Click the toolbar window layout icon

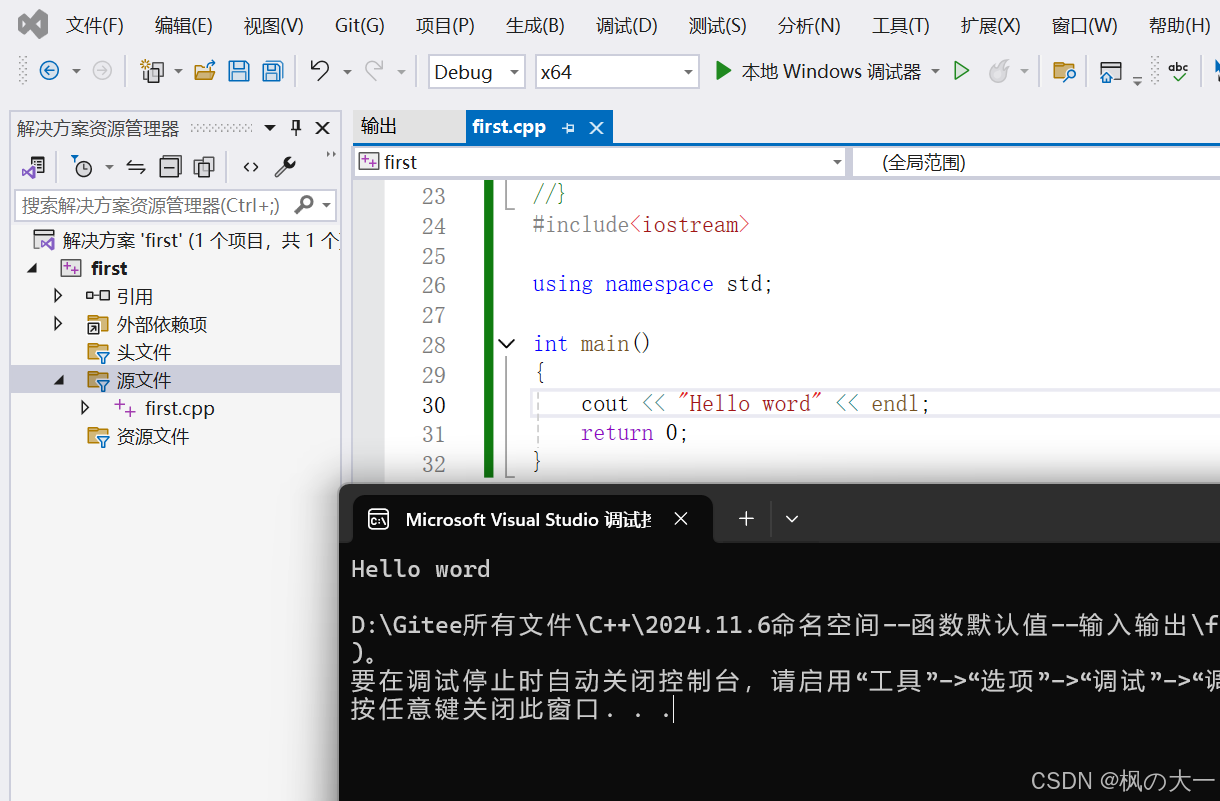pos(1110,71)
